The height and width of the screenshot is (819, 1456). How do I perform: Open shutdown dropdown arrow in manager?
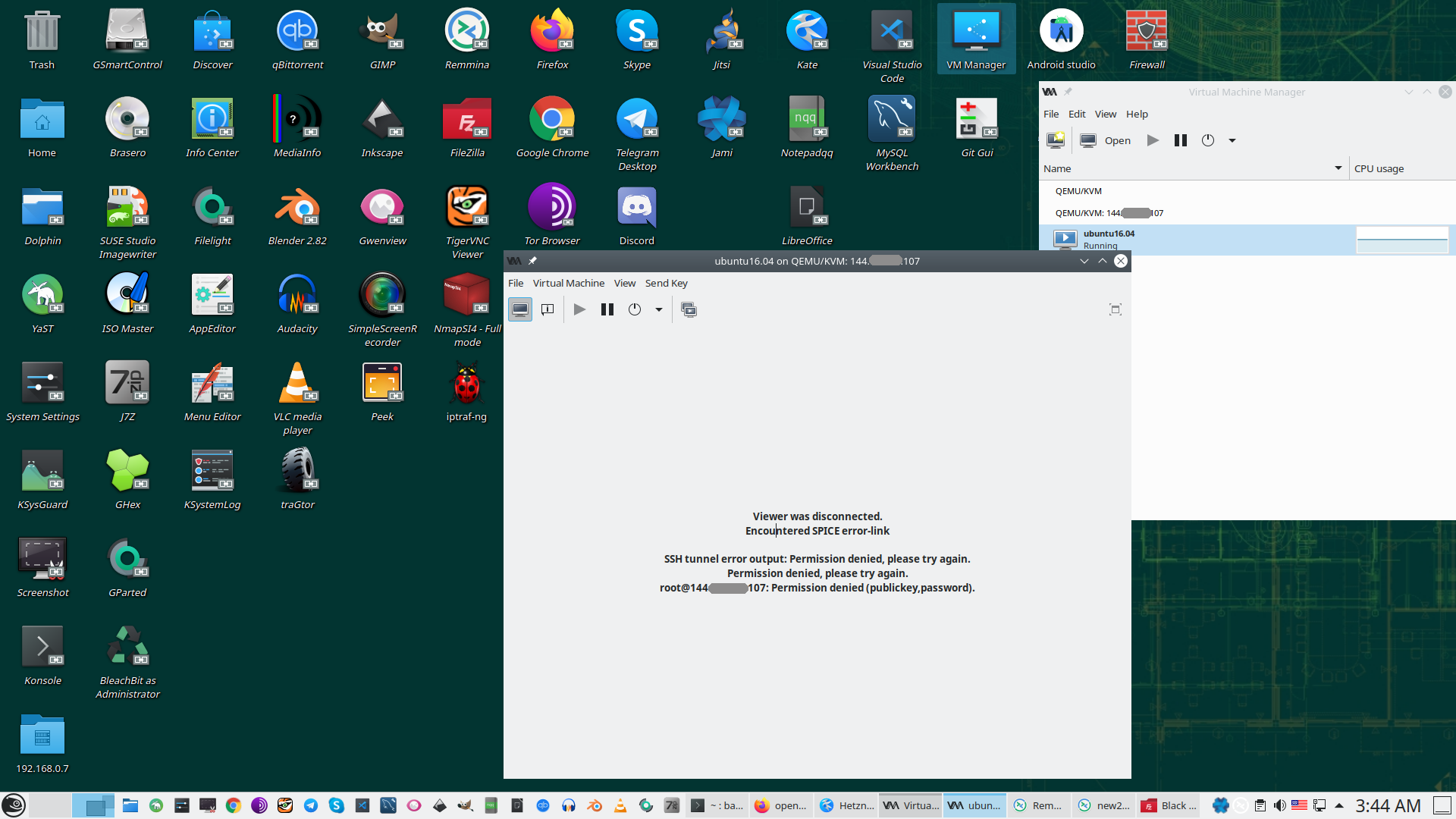click(x=1232, y=140)
